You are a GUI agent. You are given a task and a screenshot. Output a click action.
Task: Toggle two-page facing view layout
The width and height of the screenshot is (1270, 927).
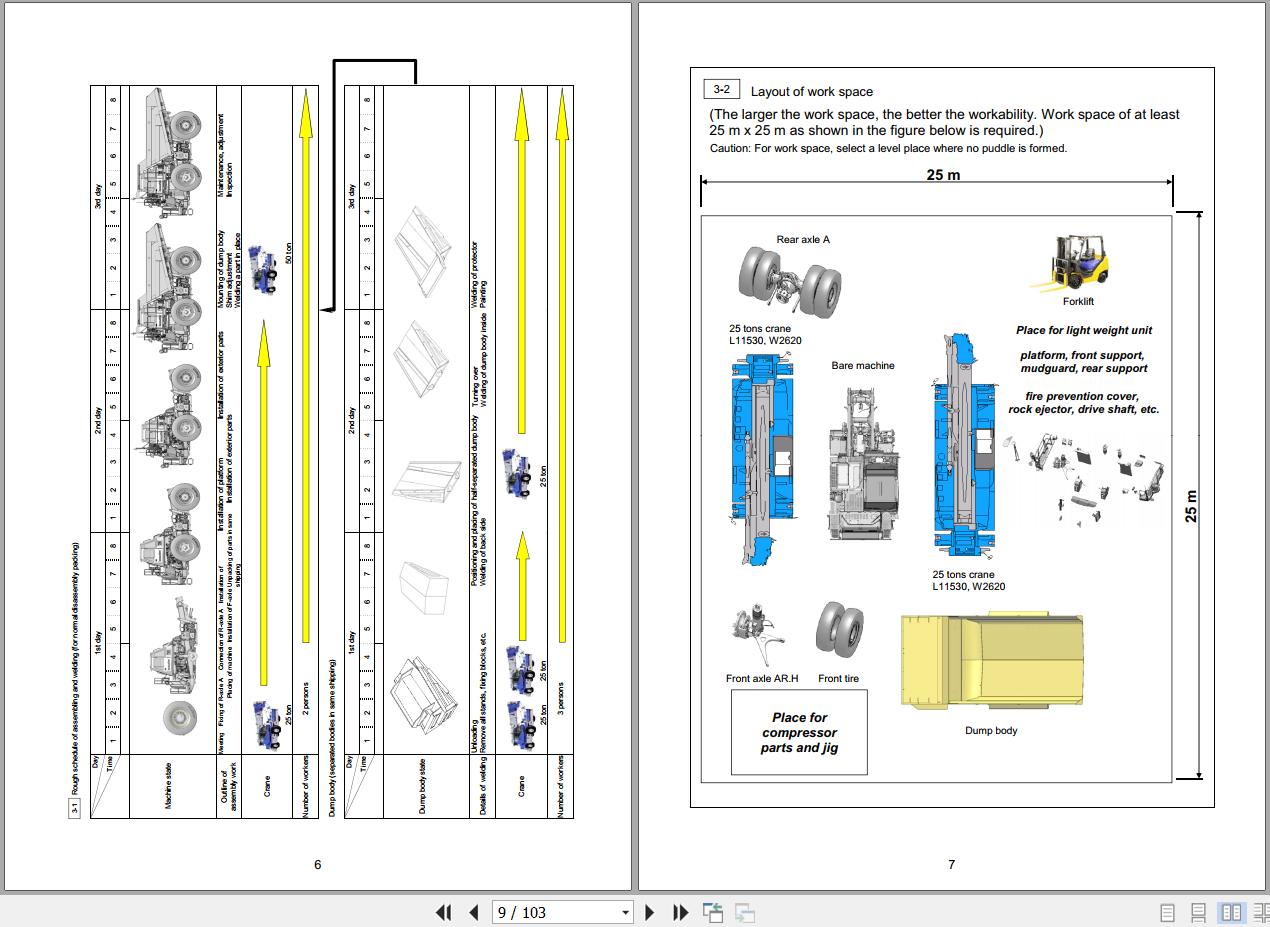[x=1231, y=912]
